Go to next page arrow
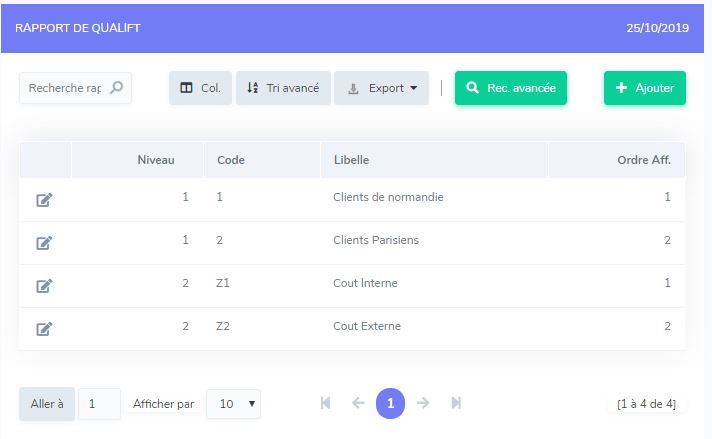712x439 pixels. 423,403
